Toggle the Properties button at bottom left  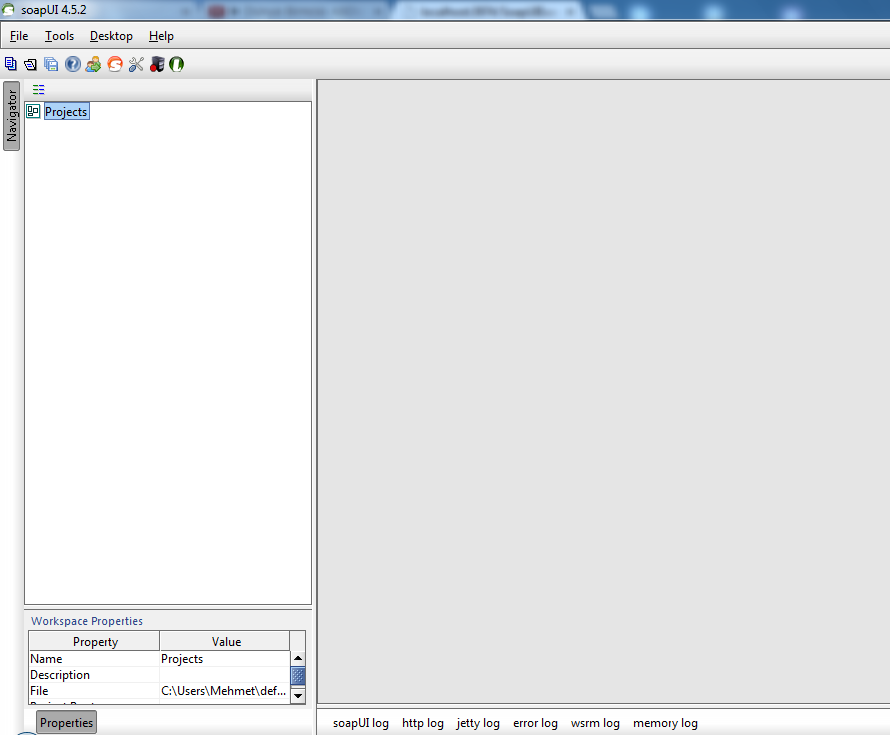point(66,722)
